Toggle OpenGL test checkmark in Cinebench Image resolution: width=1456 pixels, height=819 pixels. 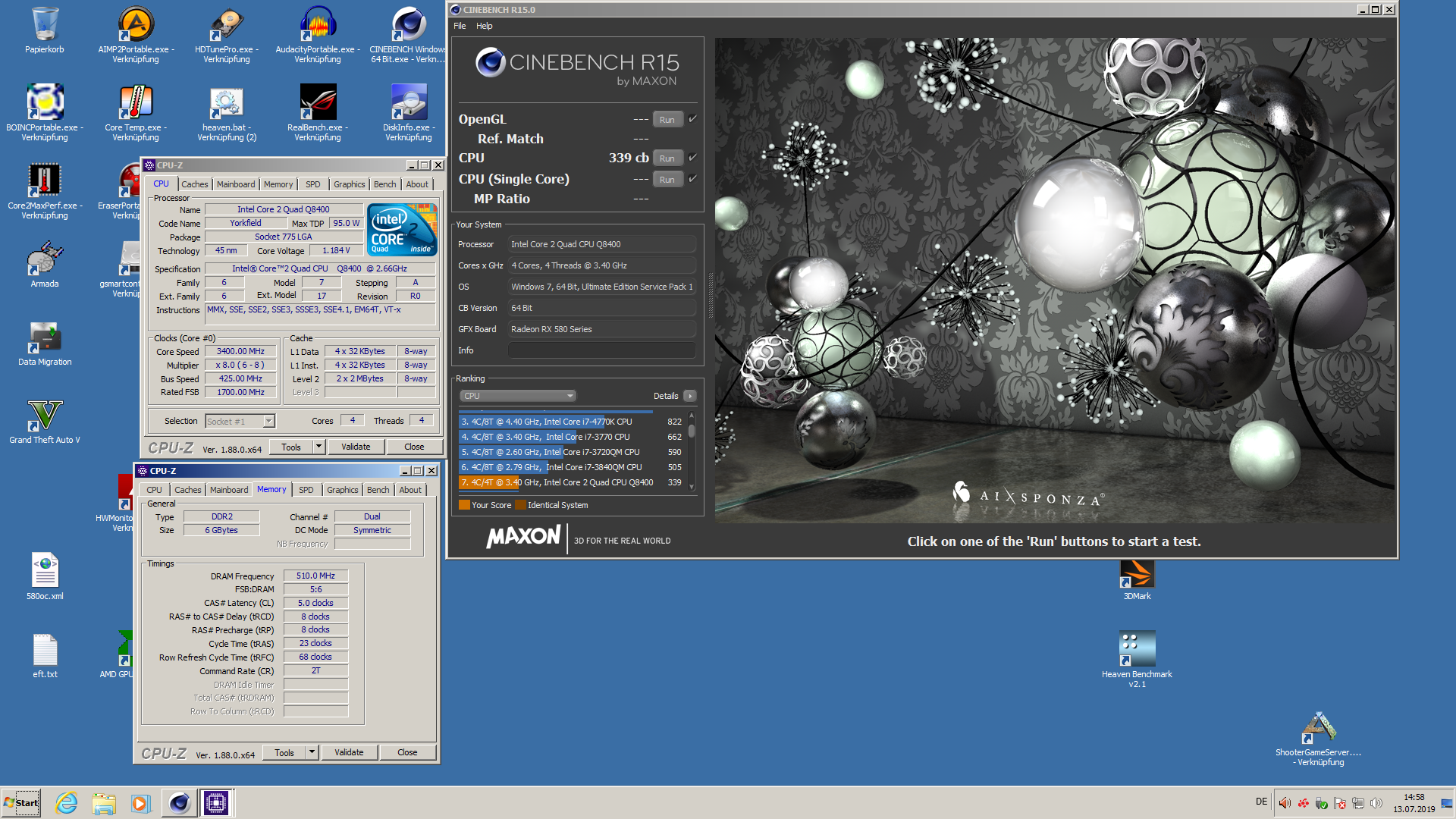click(692, 119)
